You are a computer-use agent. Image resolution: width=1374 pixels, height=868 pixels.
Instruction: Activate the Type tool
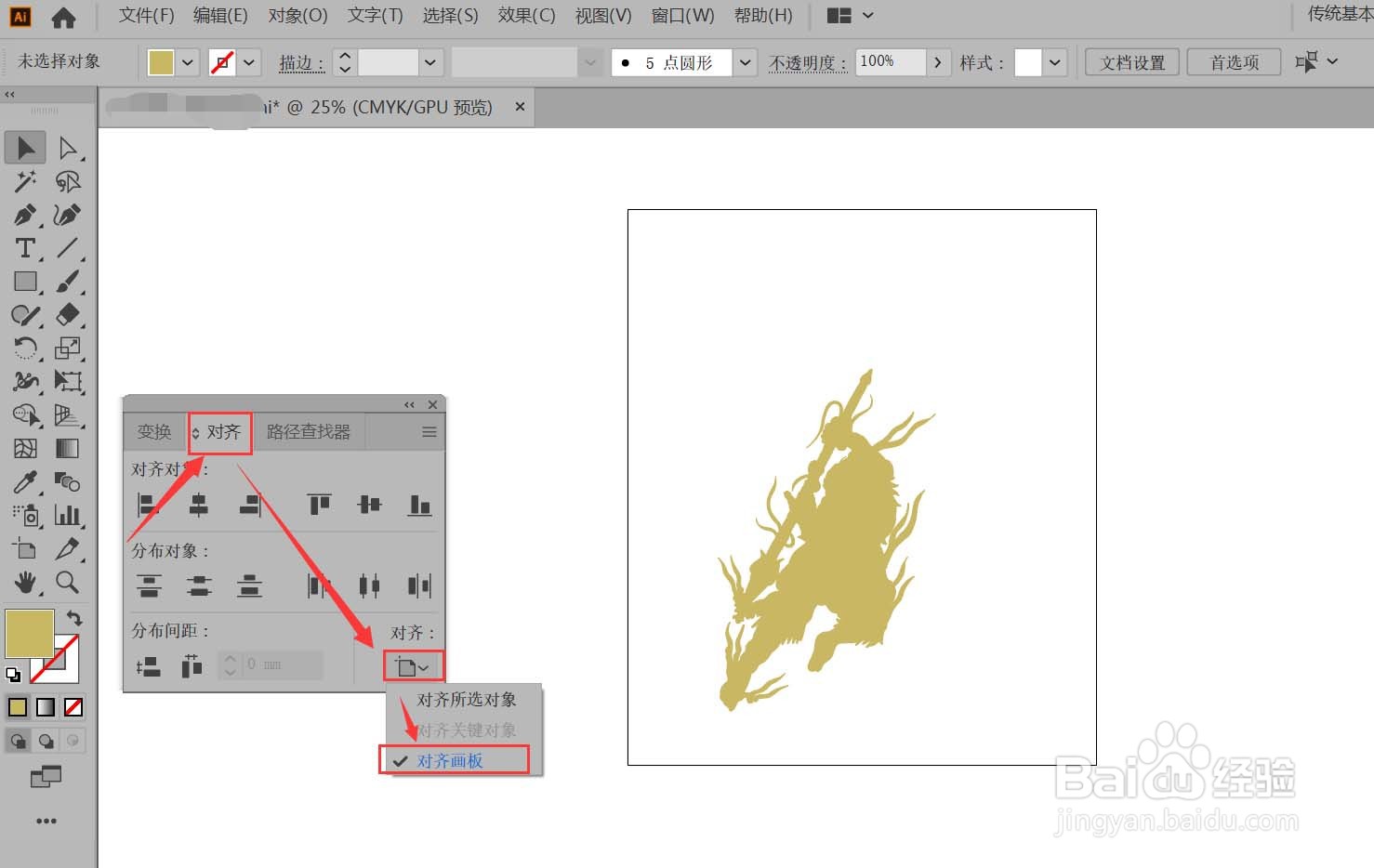(25, 248)
